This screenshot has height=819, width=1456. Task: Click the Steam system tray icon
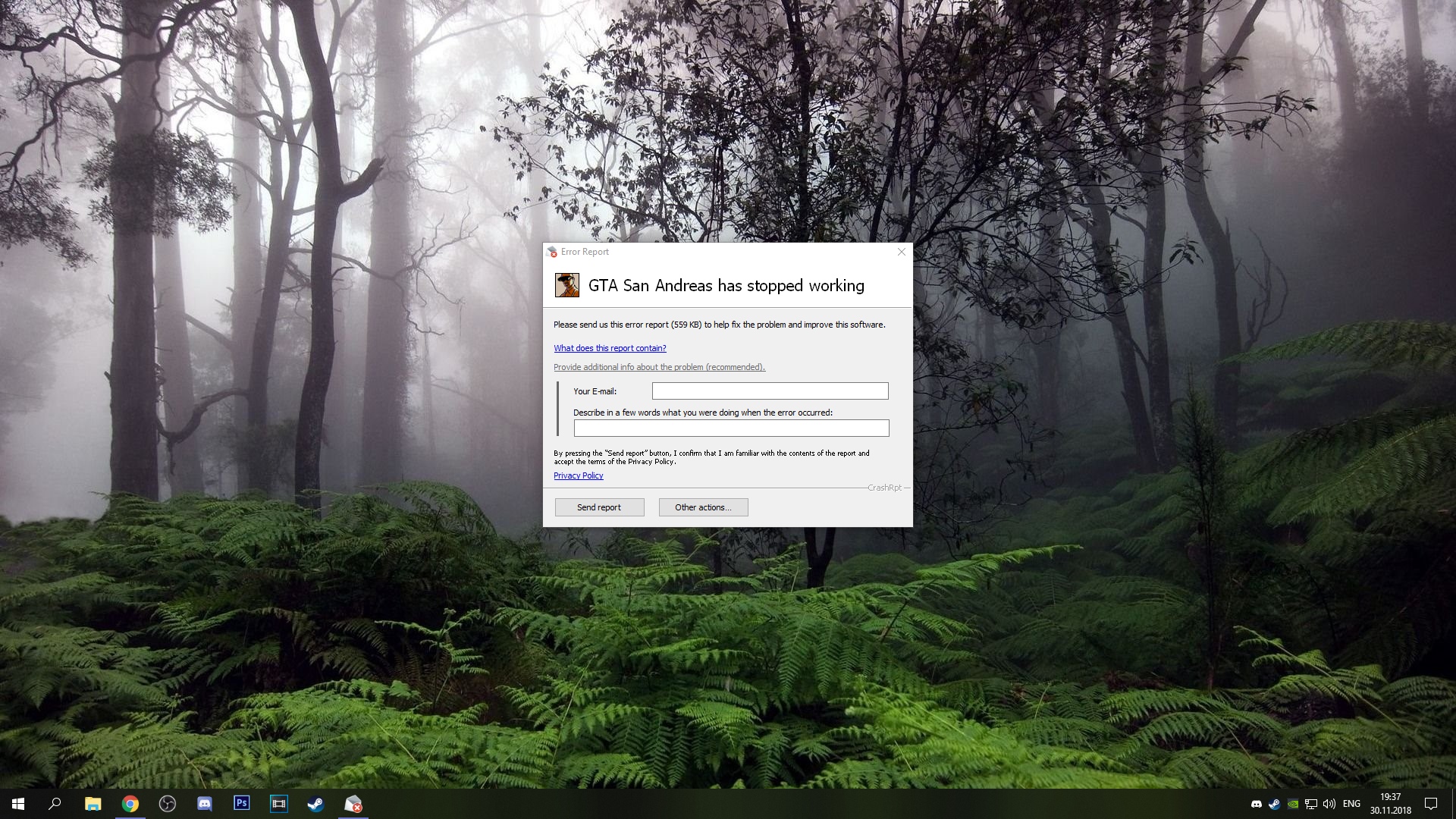(1274, 804)
